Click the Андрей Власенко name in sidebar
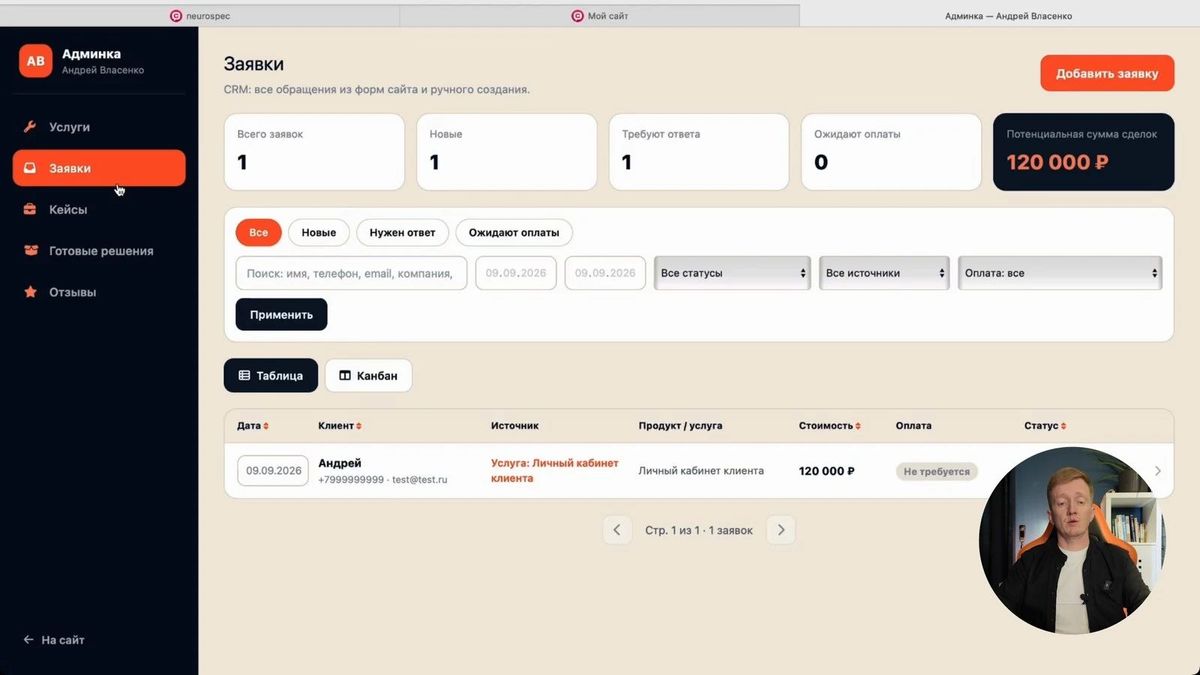The height and width of the screenshot is (675, 1200). click(103, 70)
